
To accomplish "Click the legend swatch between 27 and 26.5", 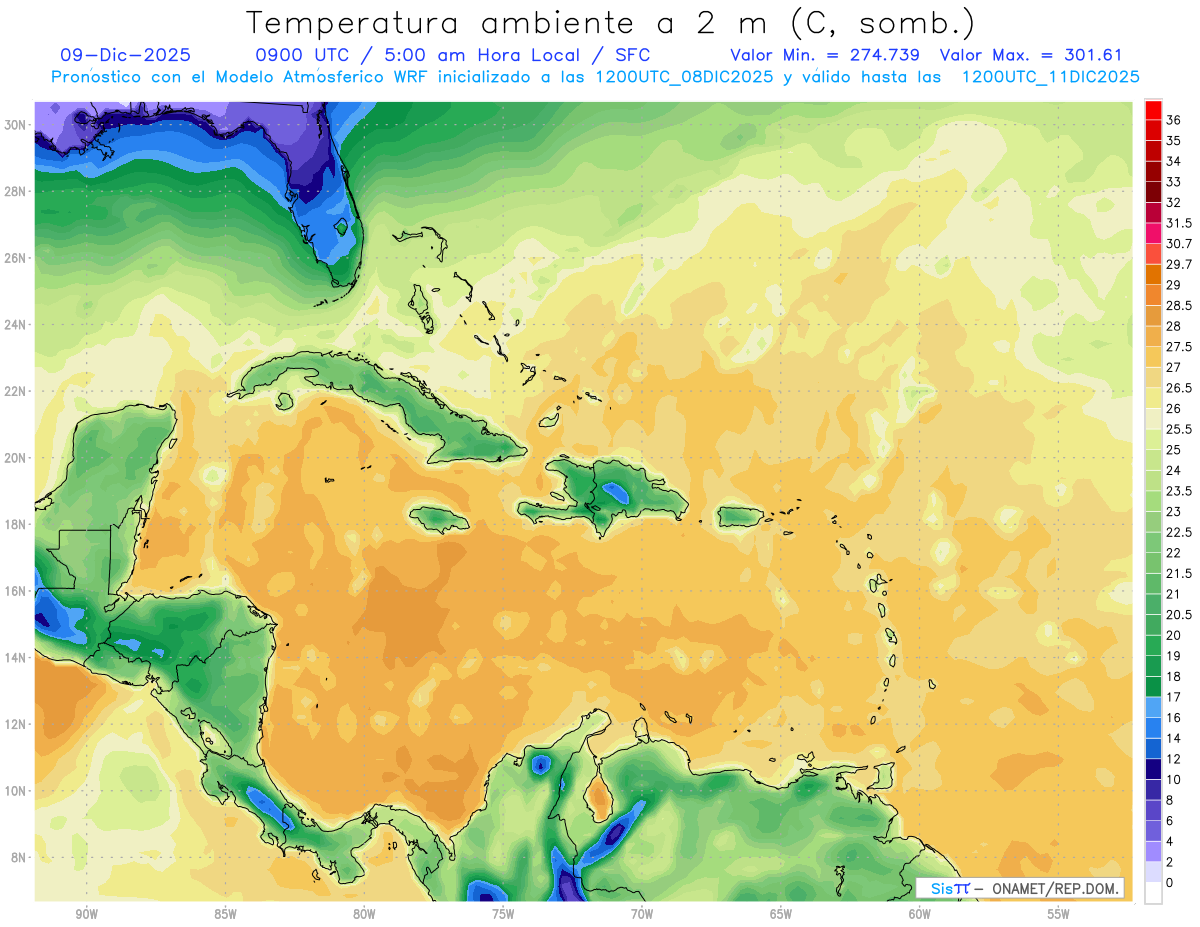I will (x=1153, y=378).
